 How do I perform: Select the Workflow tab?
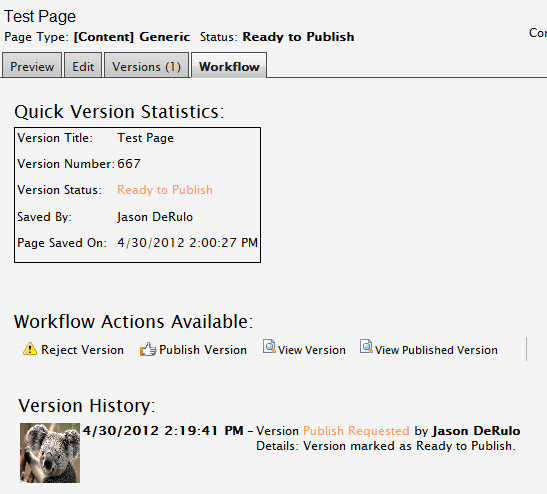tap(229, 65)
